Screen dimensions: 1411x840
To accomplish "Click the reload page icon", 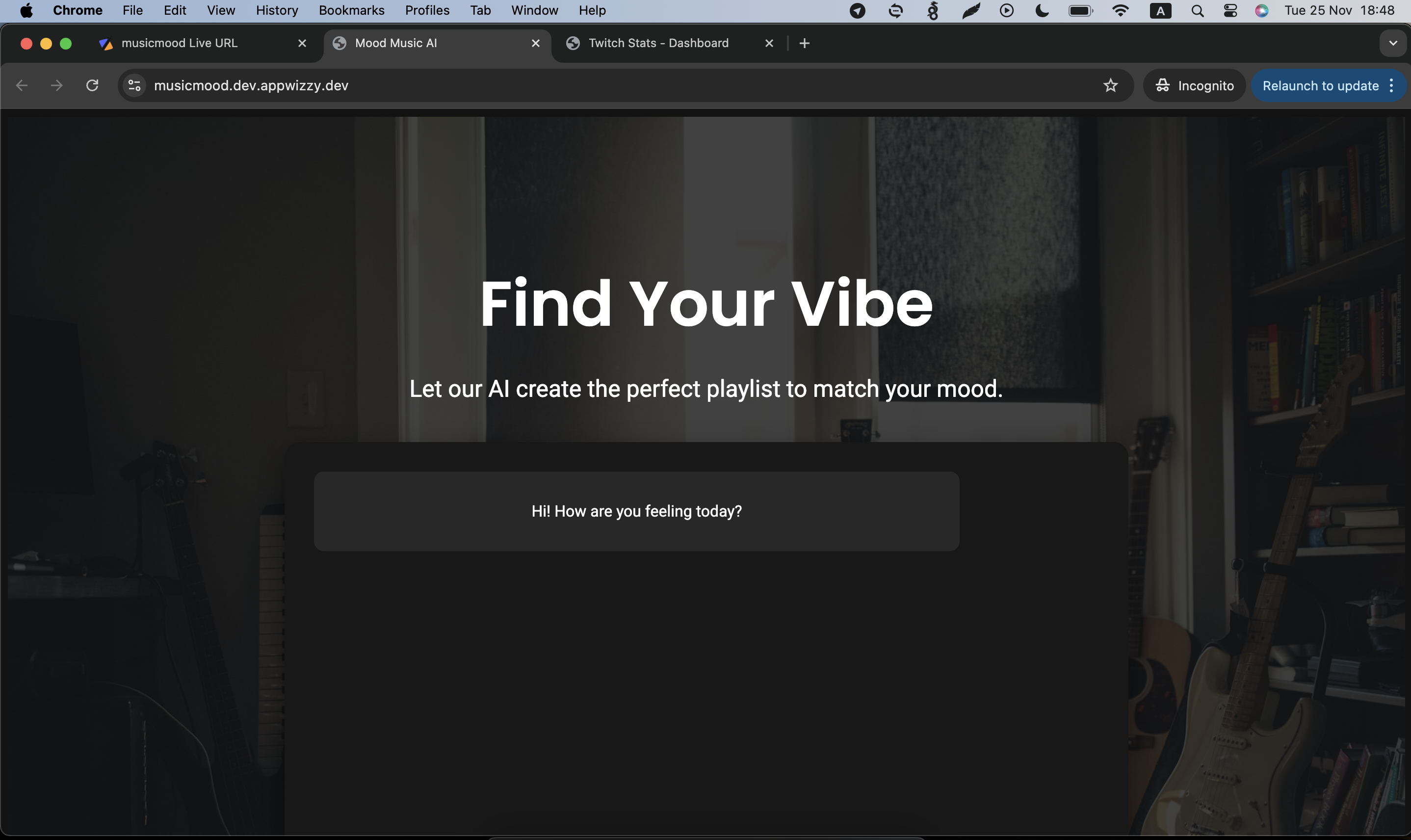I will (x=92, y=85).
